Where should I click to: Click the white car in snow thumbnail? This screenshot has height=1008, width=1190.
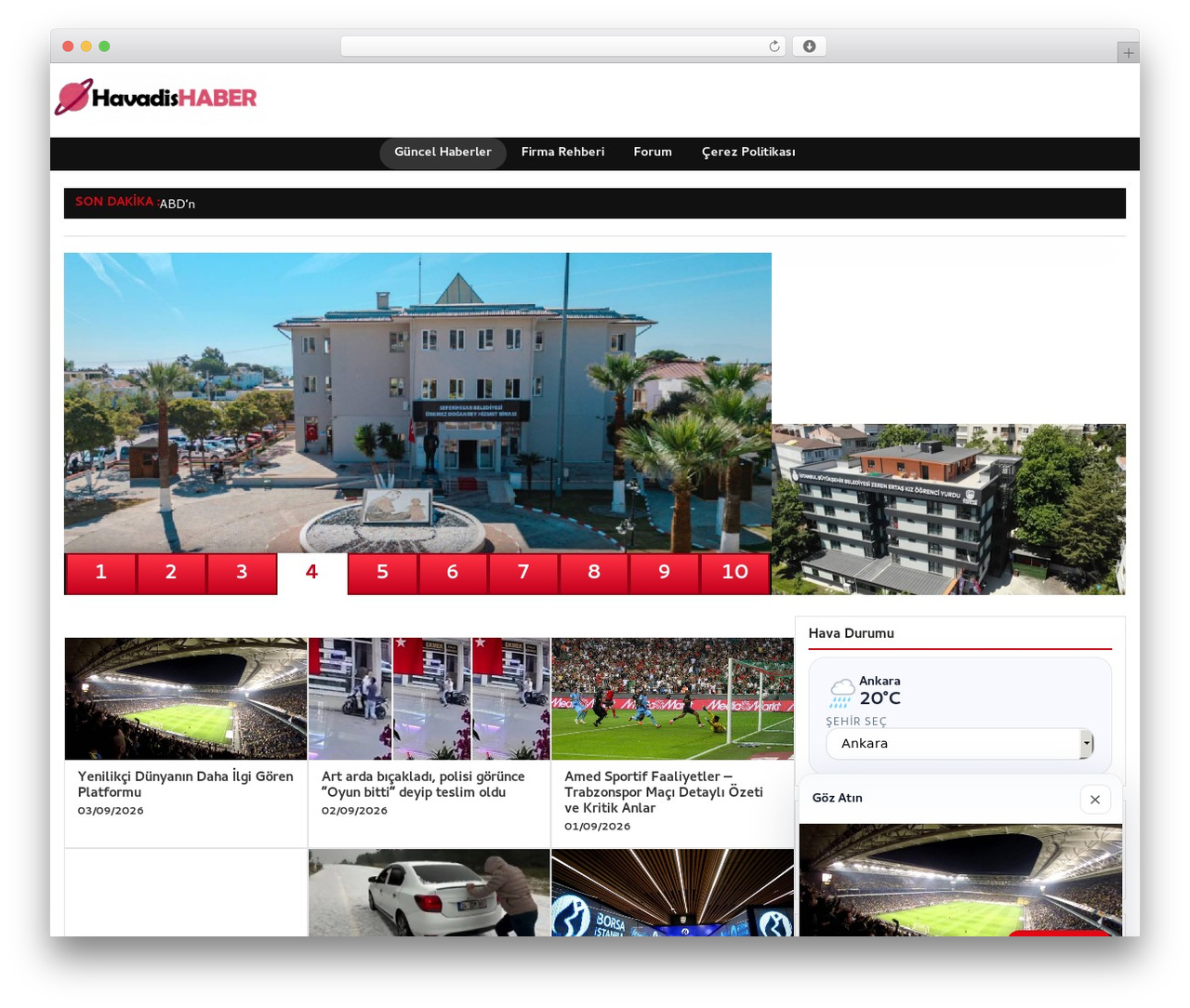(430, 893)
